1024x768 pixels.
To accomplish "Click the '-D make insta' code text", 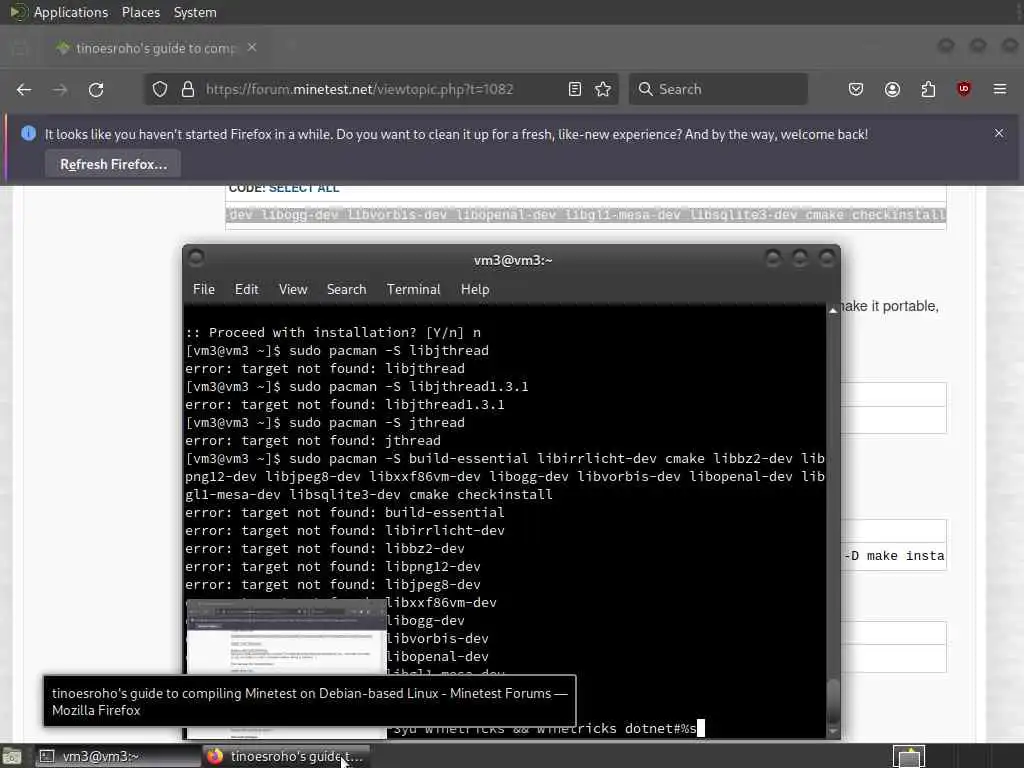I will coord(893,556).
